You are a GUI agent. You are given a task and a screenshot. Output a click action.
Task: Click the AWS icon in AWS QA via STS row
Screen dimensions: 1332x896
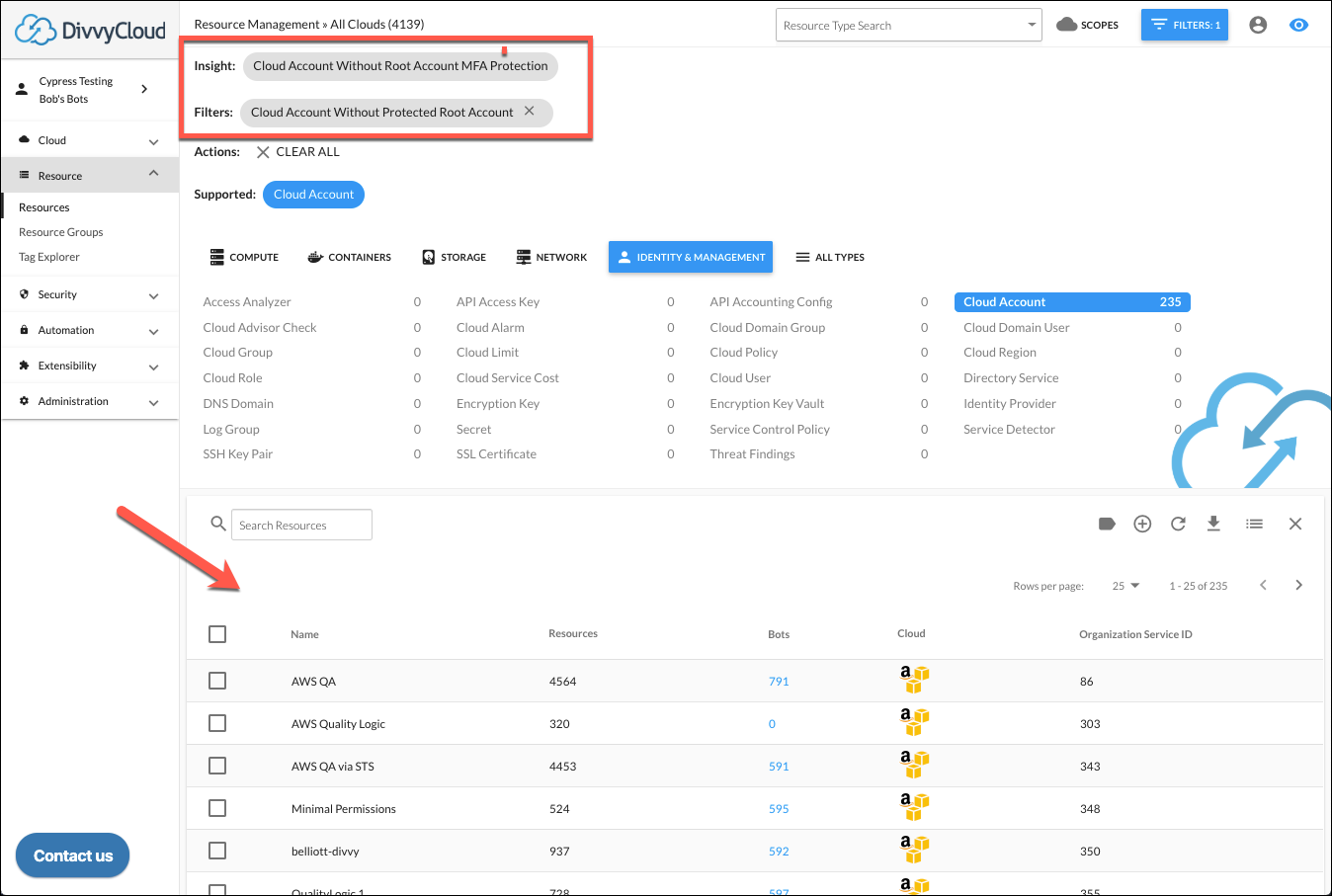[x=914, y=765]
